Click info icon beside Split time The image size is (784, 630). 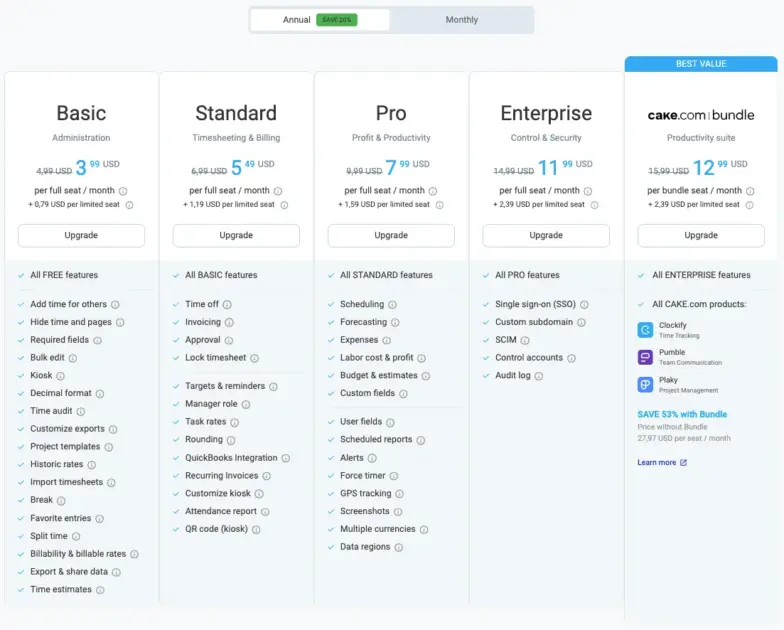click(76, 536)
